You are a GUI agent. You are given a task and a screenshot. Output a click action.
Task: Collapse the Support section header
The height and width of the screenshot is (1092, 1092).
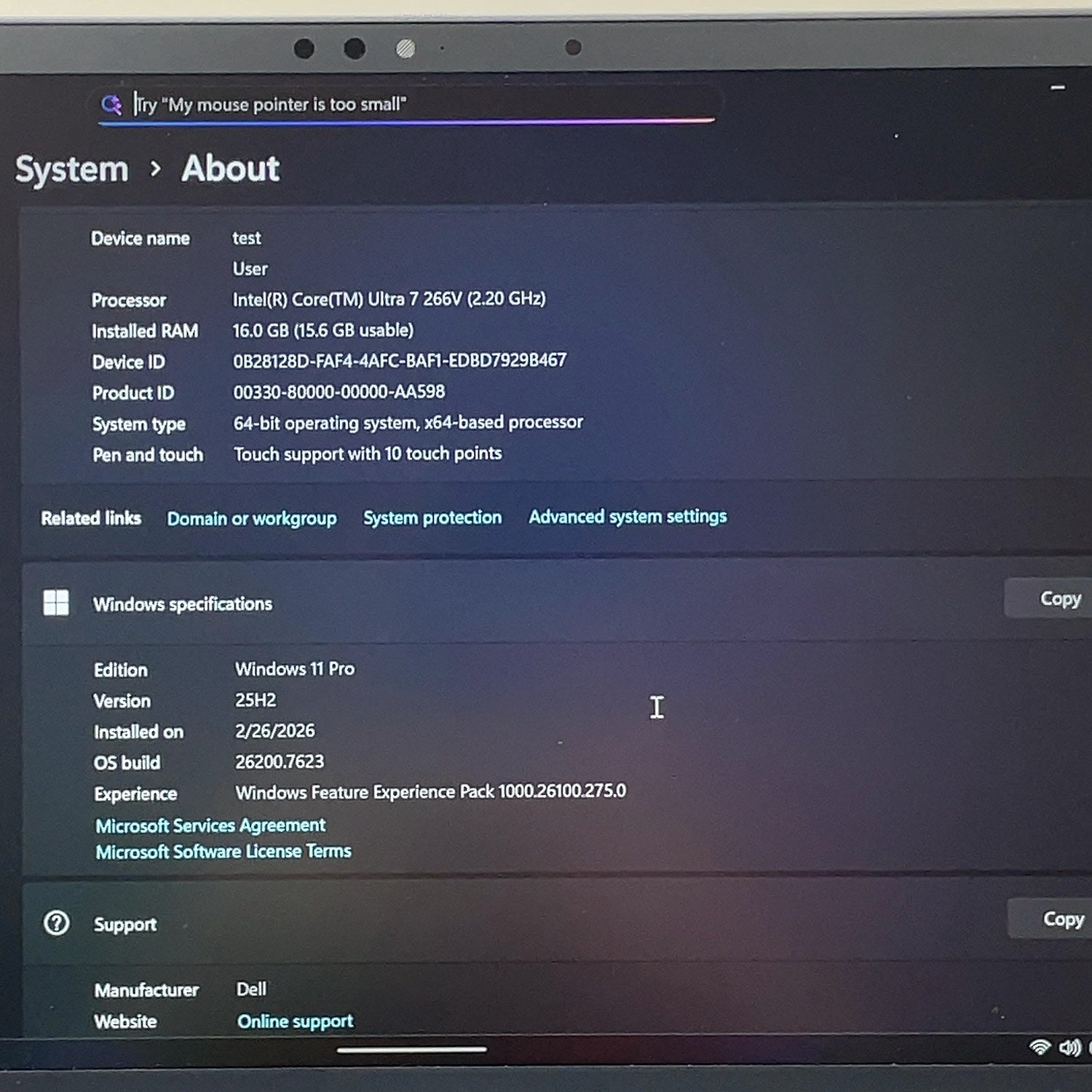557,922
